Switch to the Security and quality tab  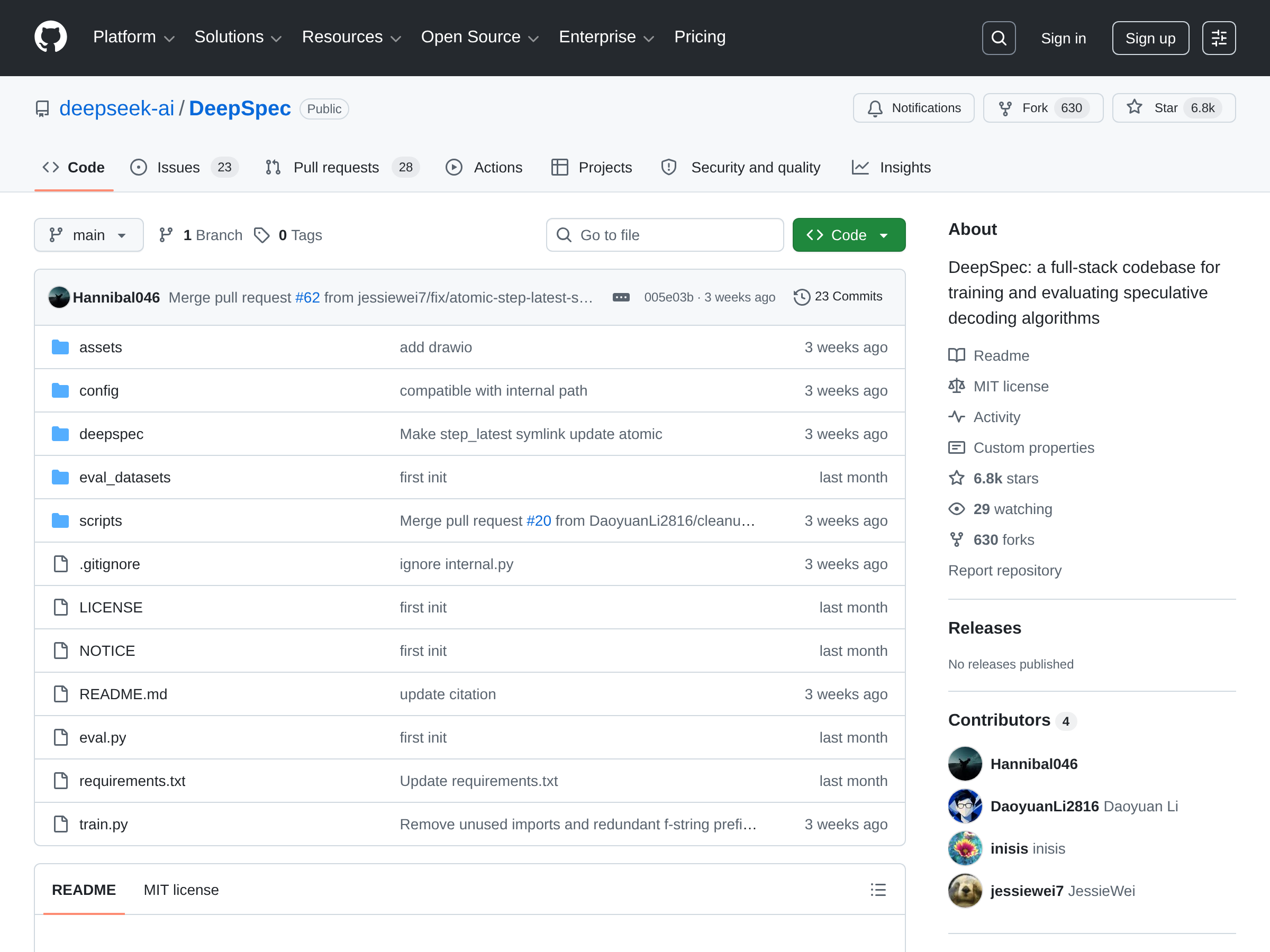tap(741, 168)
